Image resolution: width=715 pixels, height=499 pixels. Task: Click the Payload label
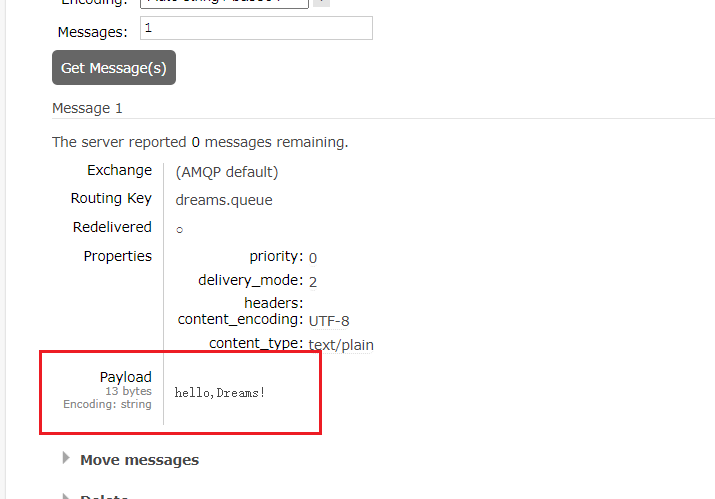[125, 377]
